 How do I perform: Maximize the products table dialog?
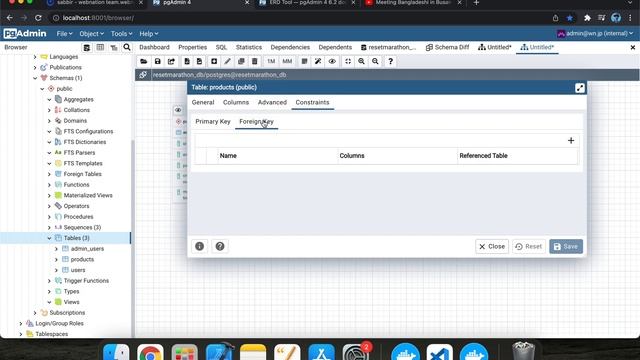pos(580,88)
